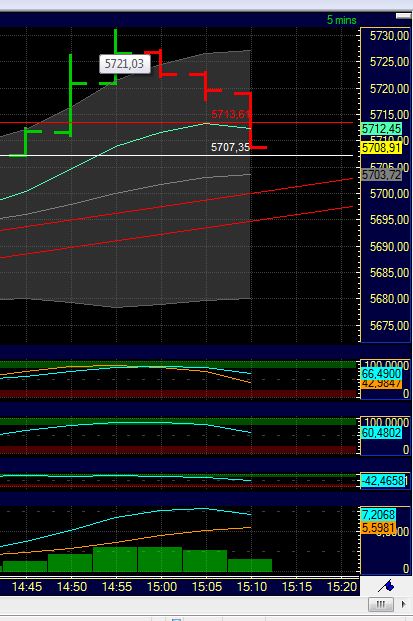The height and width of the screenshot is (621, 413).
Task: Click the latest red price bar at 15:10
Action: (x=251, y=120)
